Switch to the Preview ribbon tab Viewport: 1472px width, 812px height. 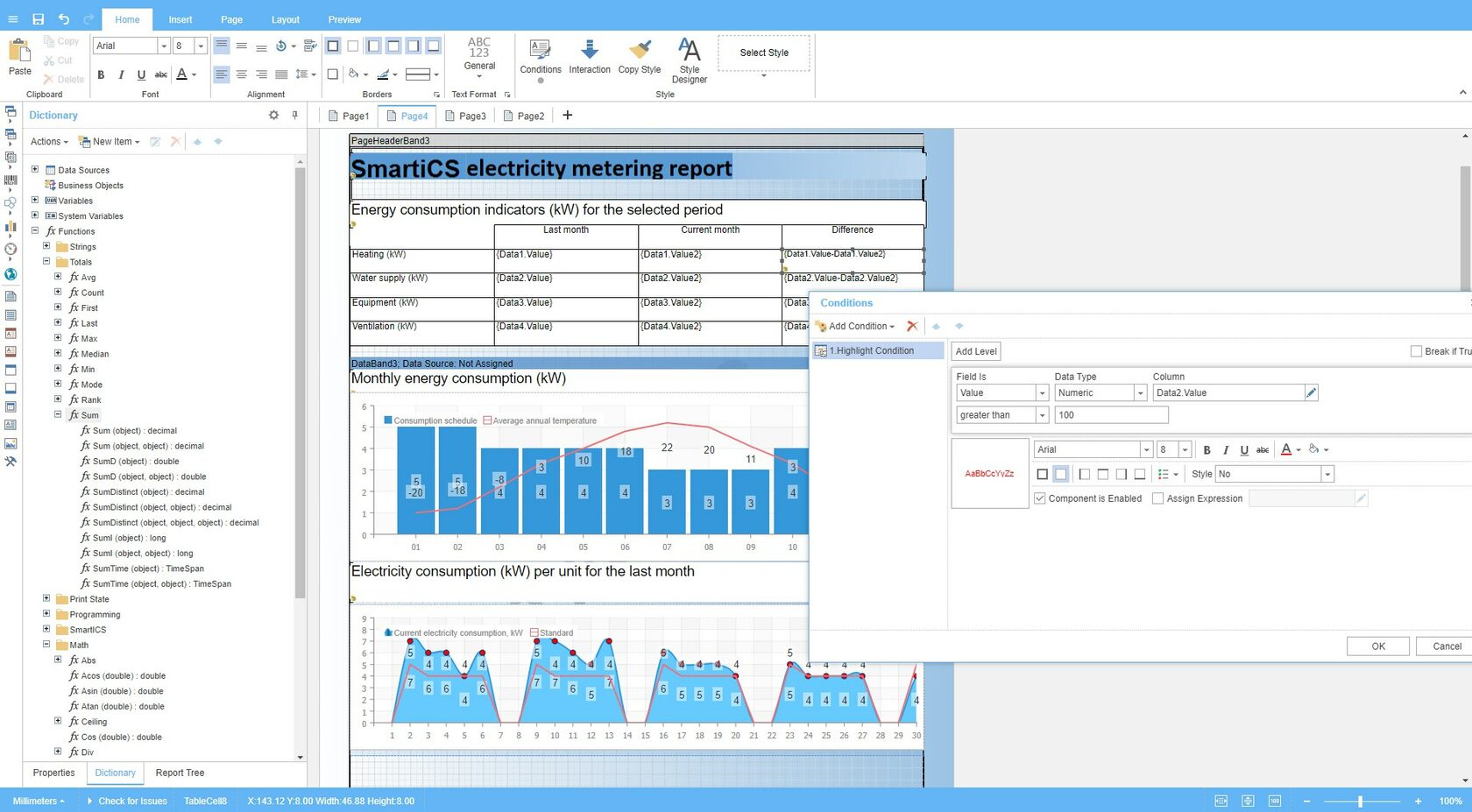tap(344, 19)
